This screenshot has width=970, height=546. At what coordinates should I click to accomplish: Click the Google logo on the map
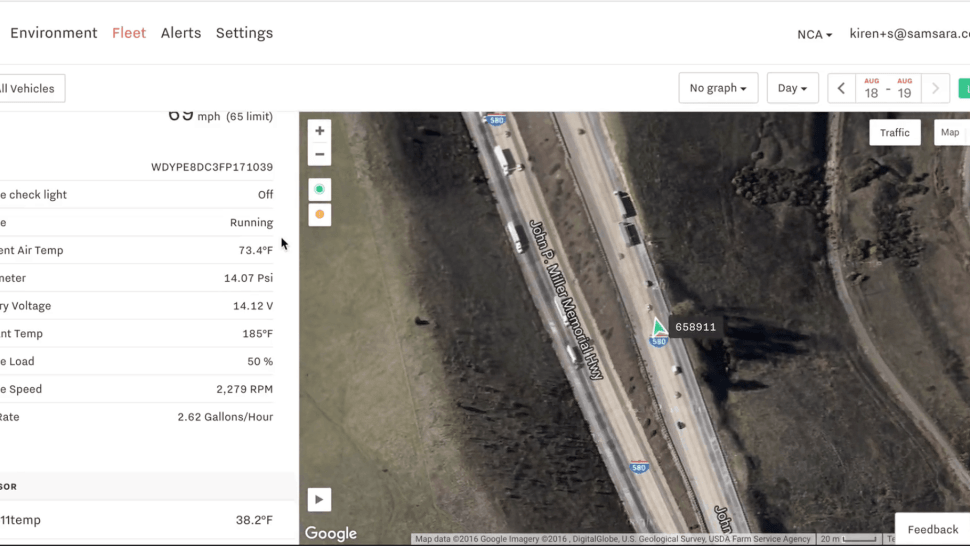330,533
